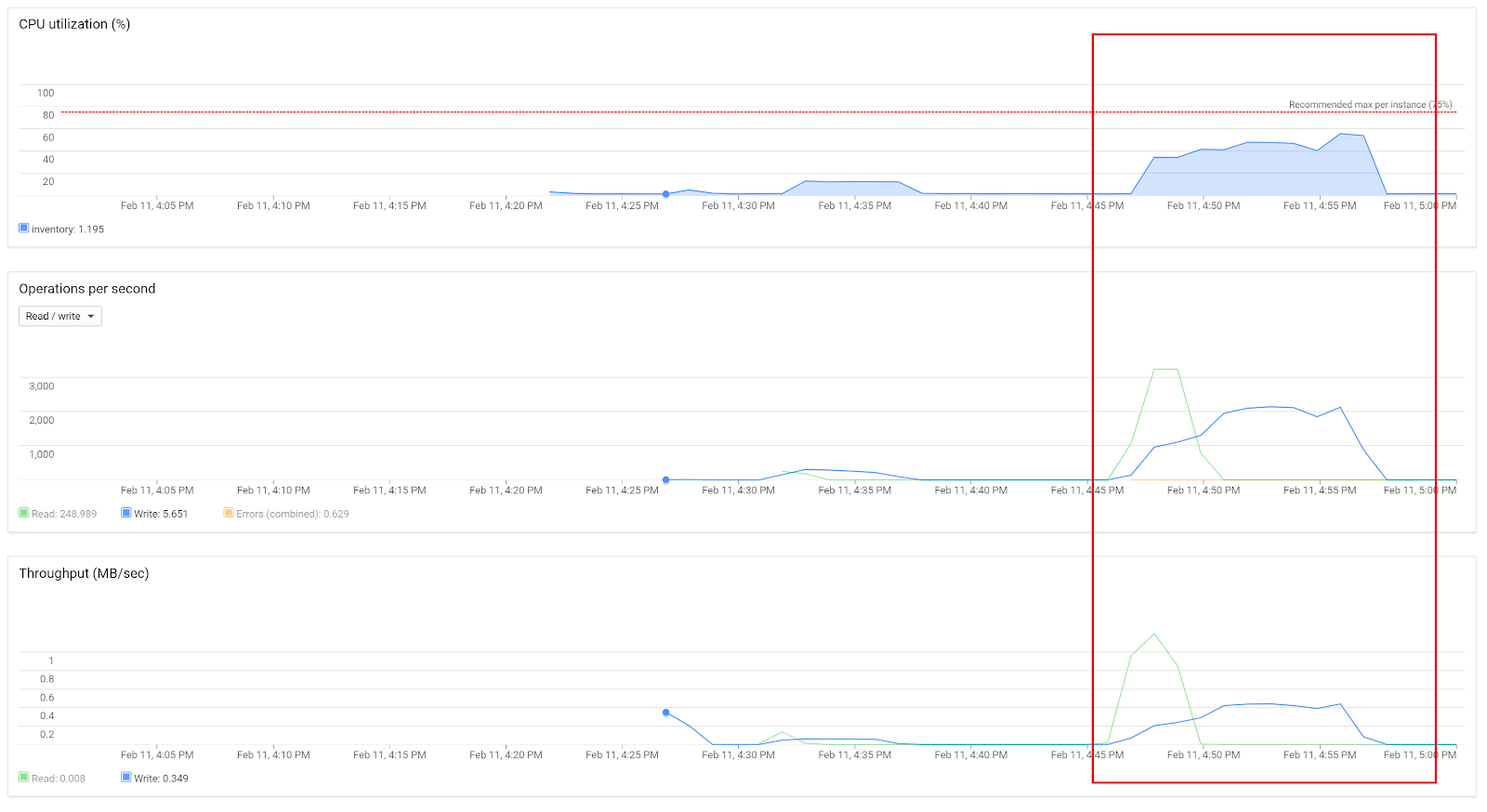Screen dimensions: 1487x812
Task: Click 'Feb 11, 4:35 PM' on CPU utilization axis
Action: coord(855,205)
